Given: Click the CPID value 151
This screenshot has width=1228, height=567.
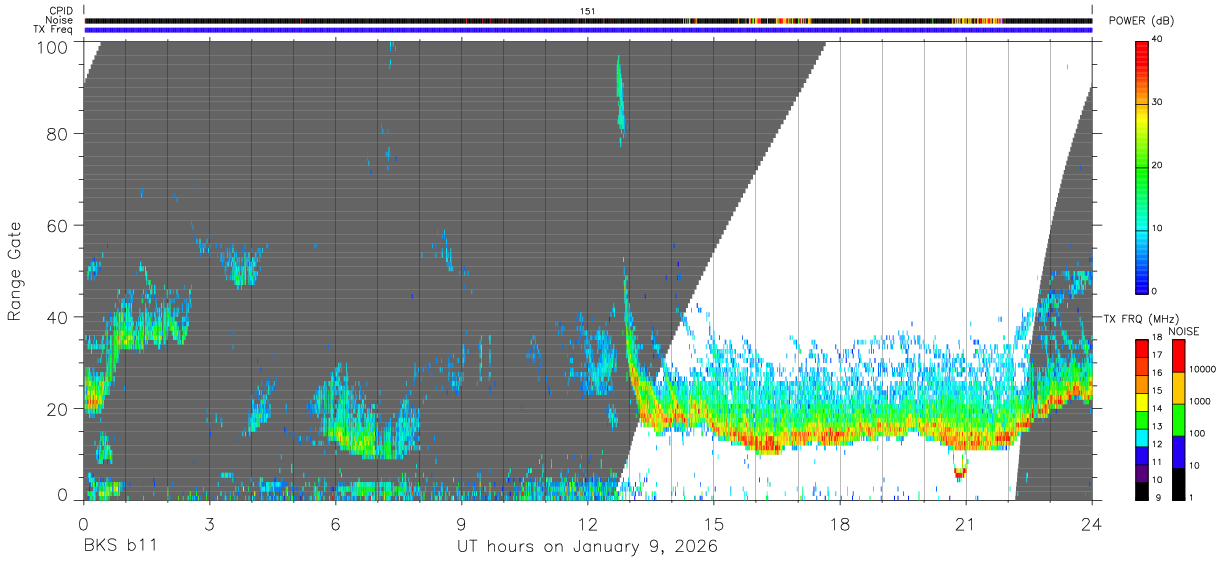Looking at the screenshot, I should click(588, 11).
